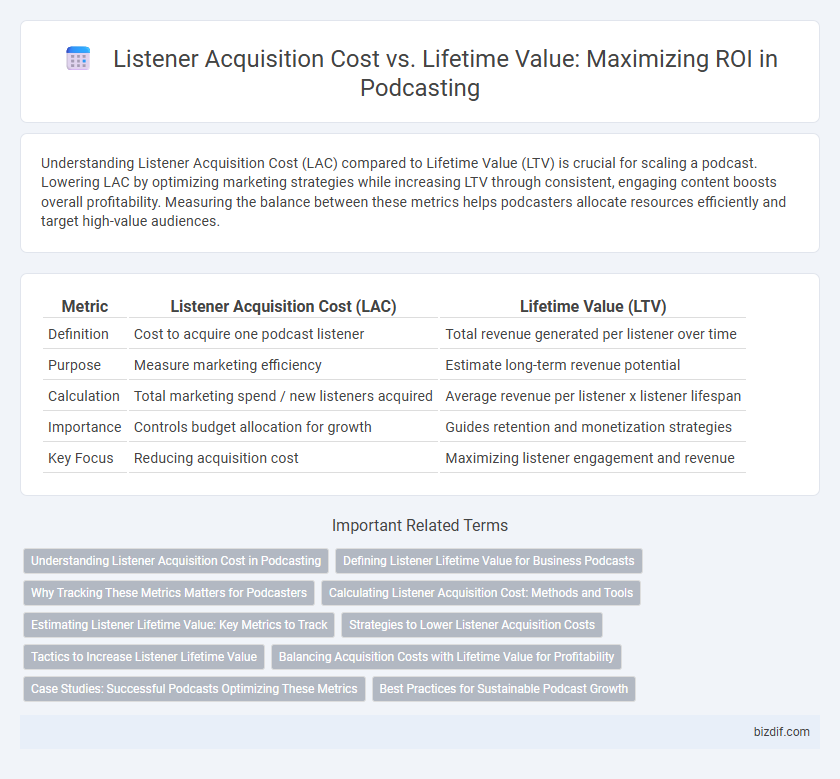840x779 pixels.
Task: Click cell 'Total revenue generated per listener over time'
Action: point(591,334)
